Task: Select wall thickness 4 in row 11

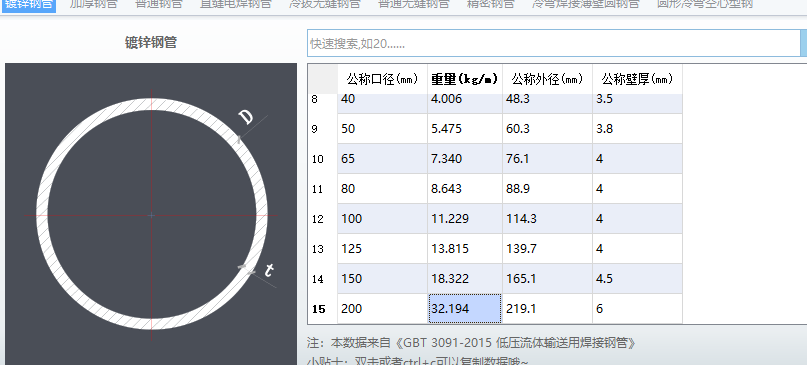Action: [x=638, y=189]
